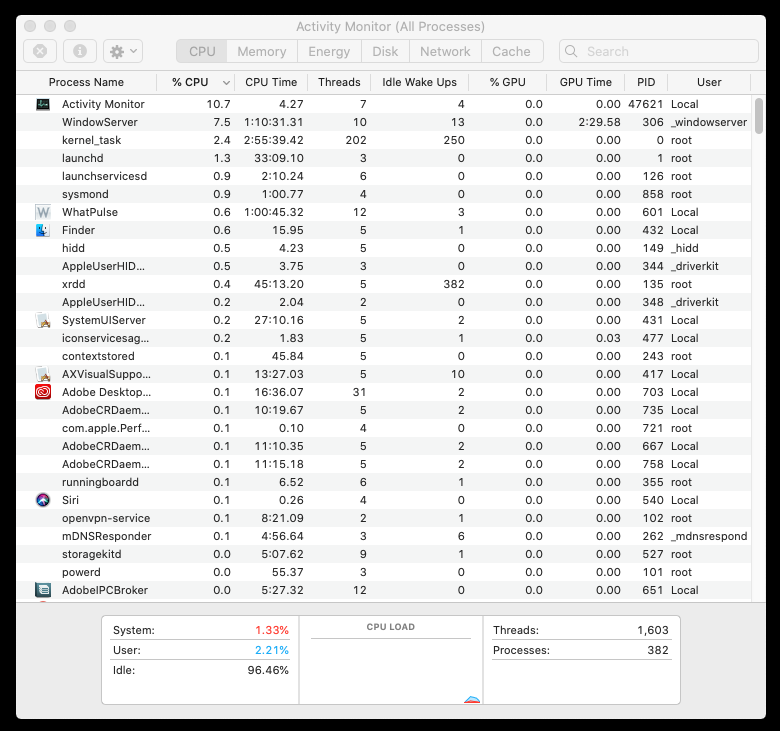Viewport: 780px width, 731px height.
Task: Click the Threads total 1,603
Action: point(653,630)
